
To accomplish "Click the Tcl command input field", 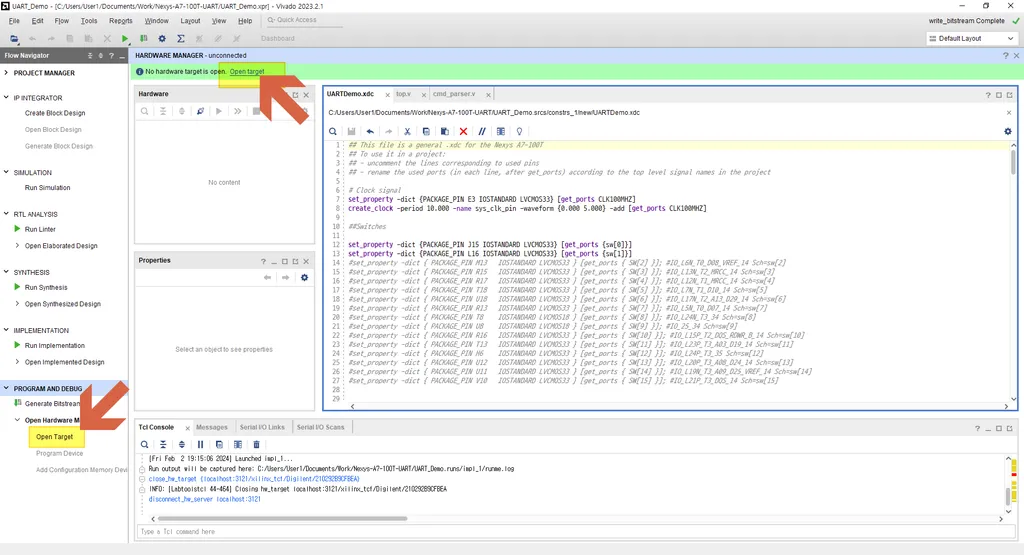I will click(x=575, y=531).
